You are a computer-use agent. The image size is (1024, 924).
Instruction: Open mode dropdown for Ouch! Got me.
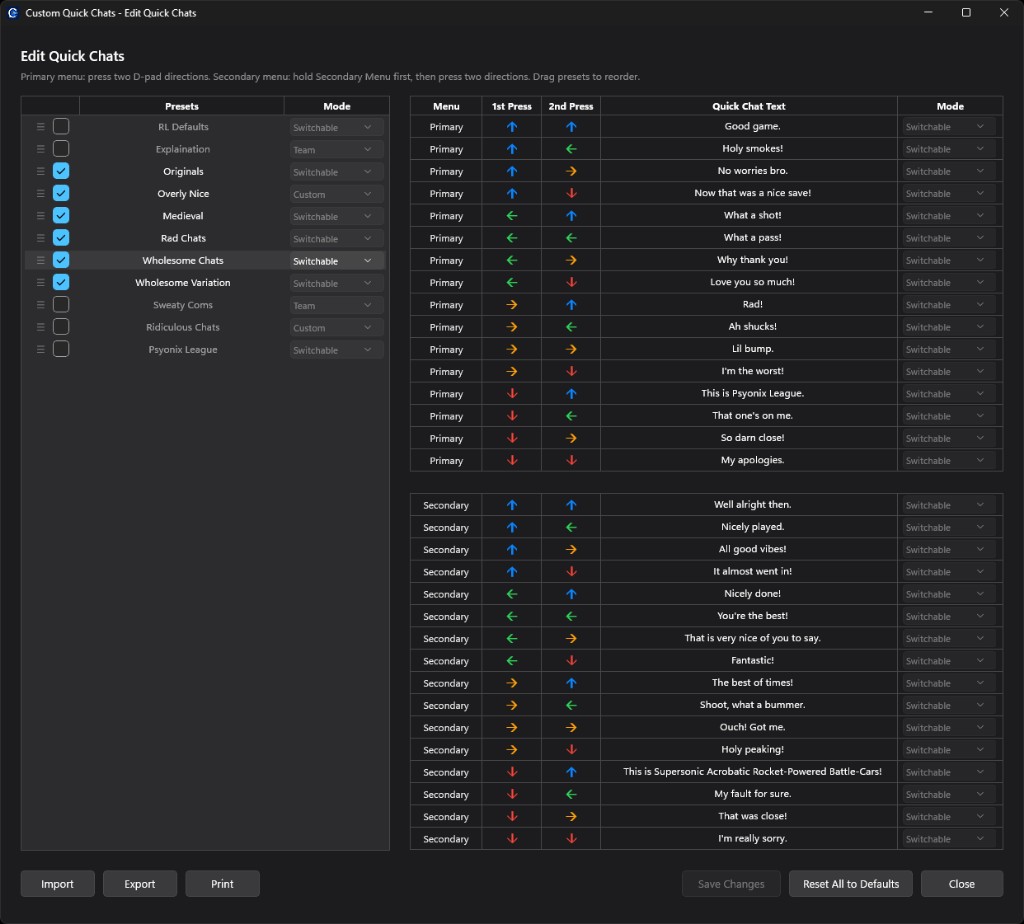point(948,727)
